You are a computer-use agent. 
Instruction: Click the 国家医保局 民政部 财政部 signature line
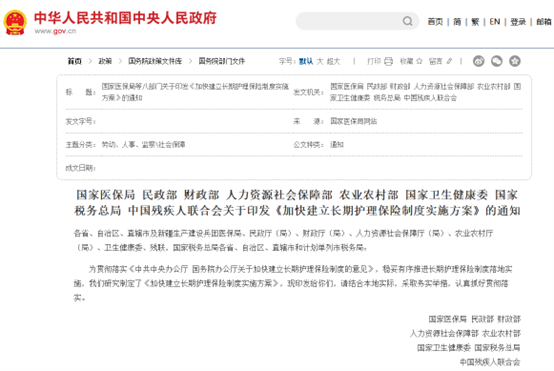point(475,319)
